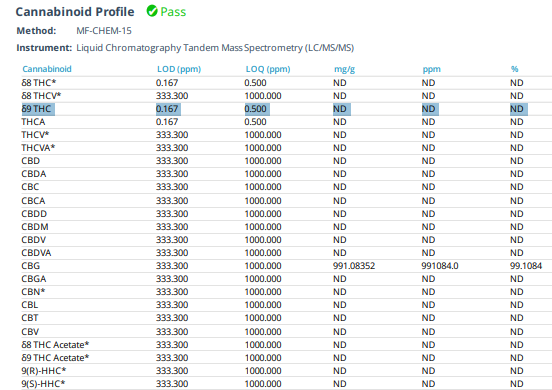Click the 333.300 LOD value for CBN*
This screenshot has height=390, width=552.
(172, 292)
